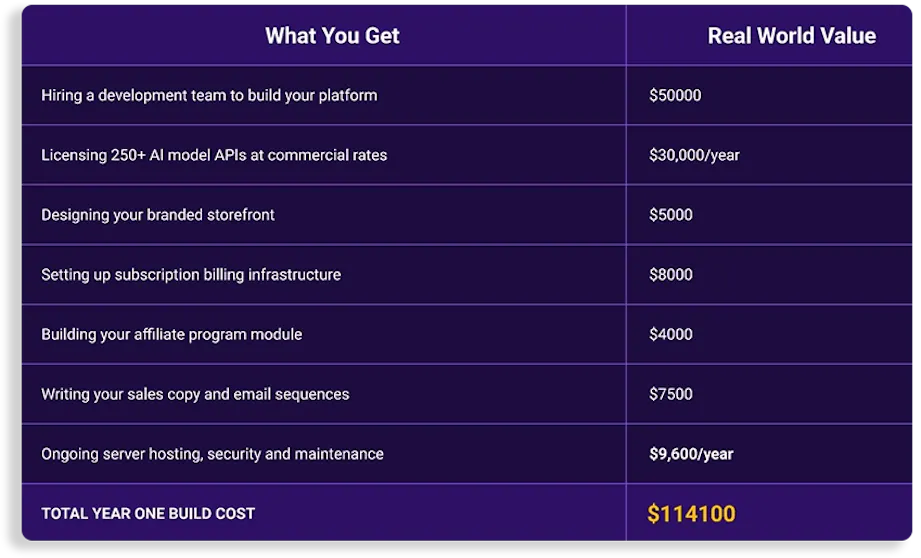
Task: Select 'Licensing 250+ AI model APIs' row
Action: (x=214, y=155)
